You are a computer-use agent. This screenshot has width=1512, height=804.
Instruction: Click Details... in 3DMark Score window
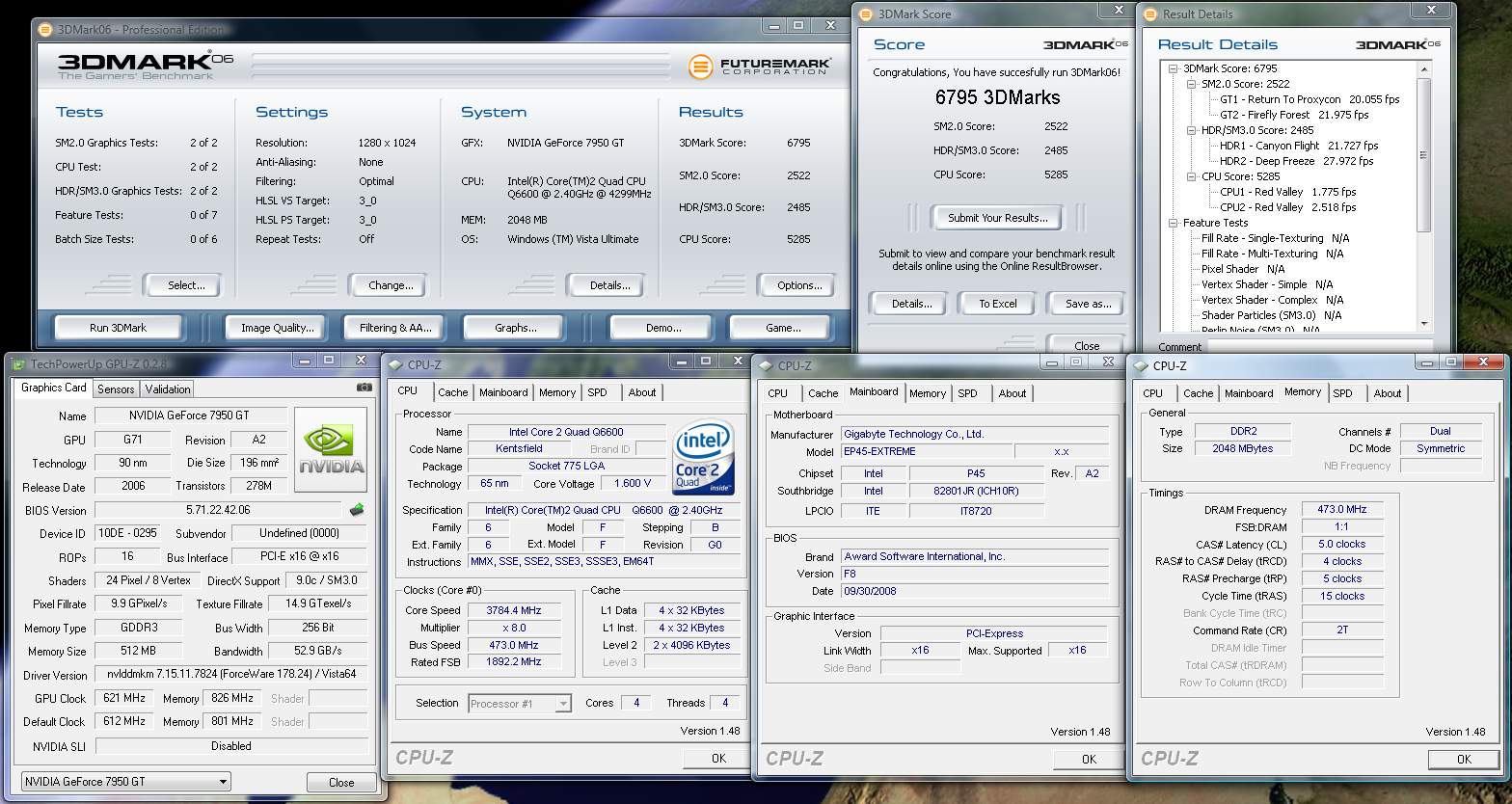911,304
